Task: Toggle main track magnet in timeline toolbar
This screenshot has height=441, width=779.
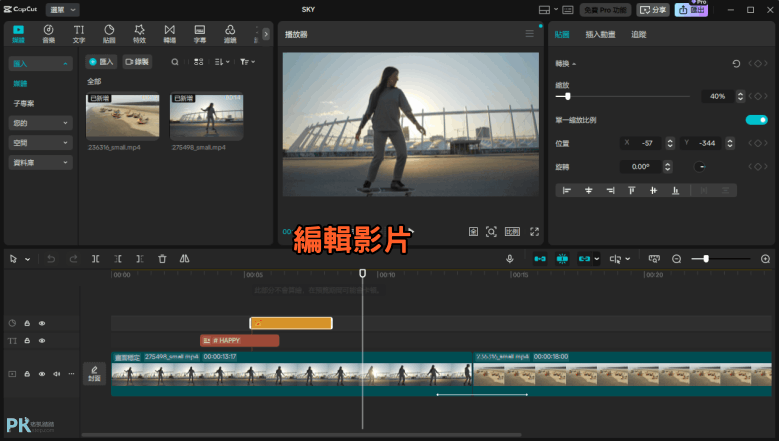Action: pyautogui.click(x=540, y=259)
